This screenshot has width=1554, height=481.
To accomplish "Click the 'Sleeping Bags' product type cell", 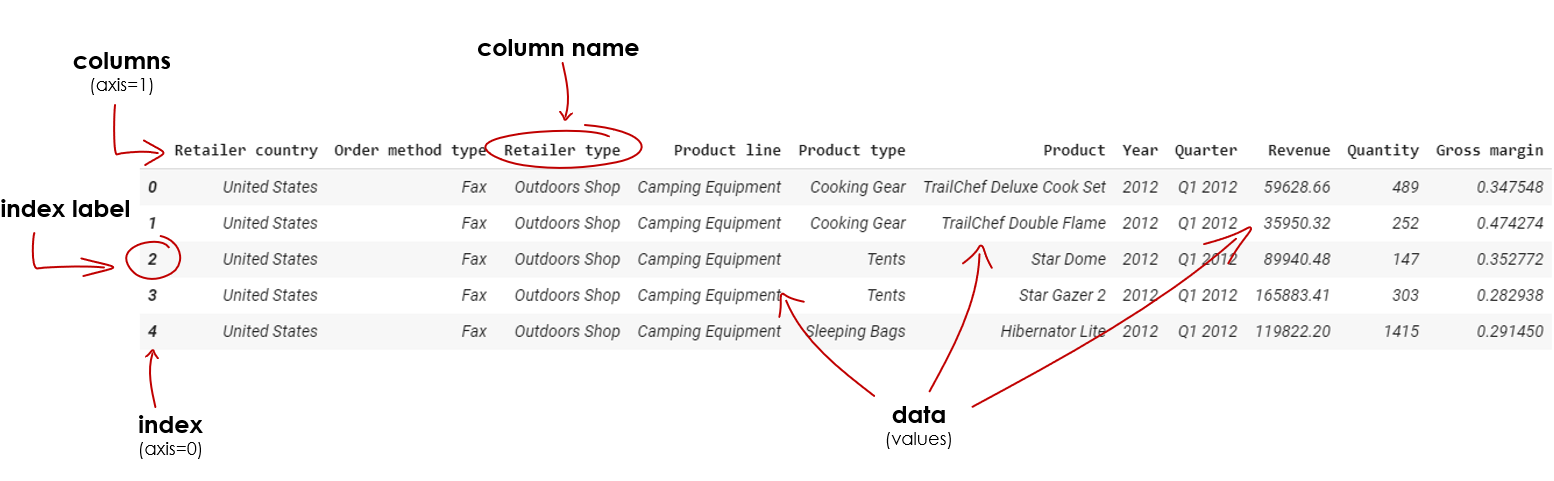I will point(855,332).
